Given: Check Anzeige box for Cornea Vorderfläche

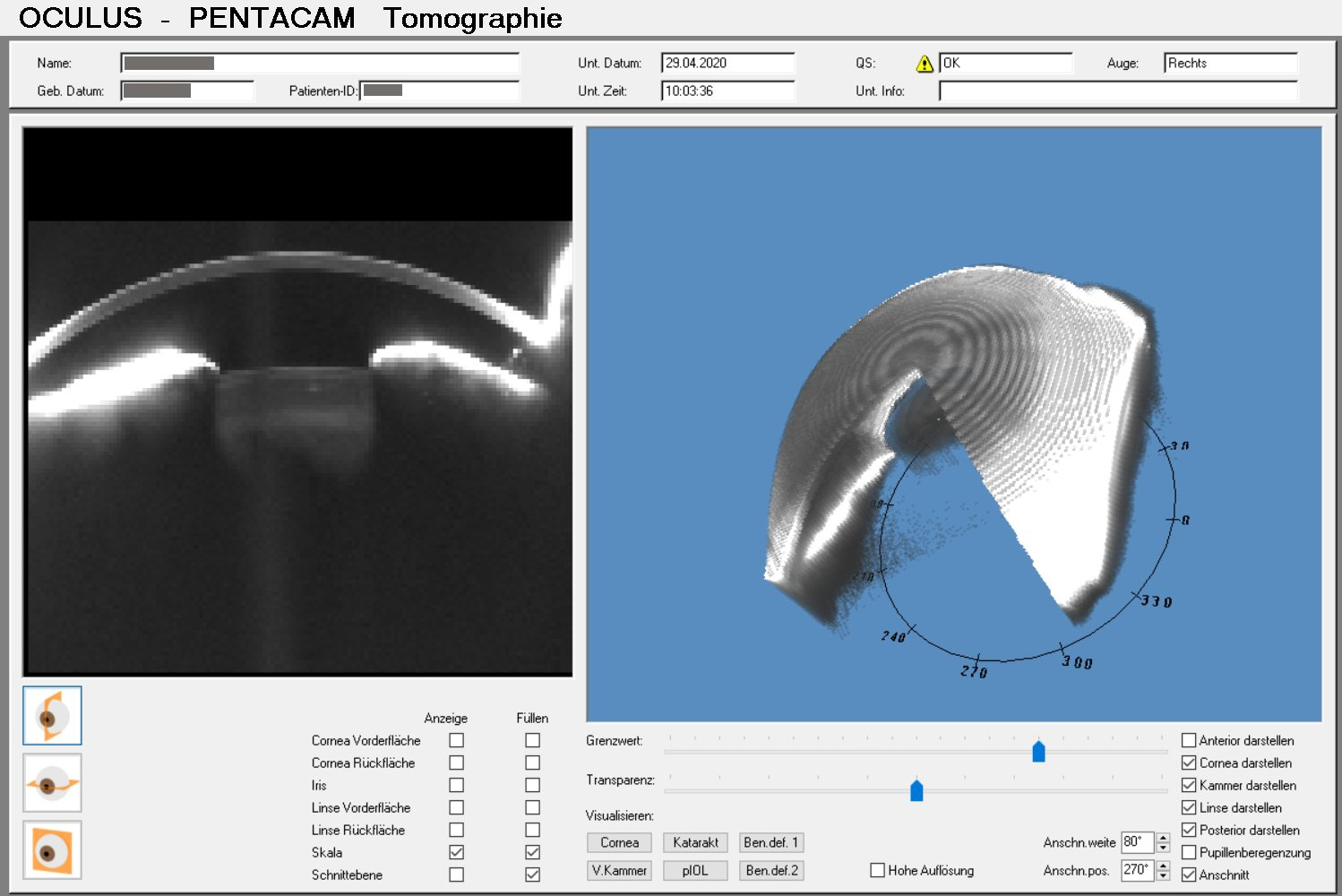Looking at the screenshot, I should click(x=457, y=740).
